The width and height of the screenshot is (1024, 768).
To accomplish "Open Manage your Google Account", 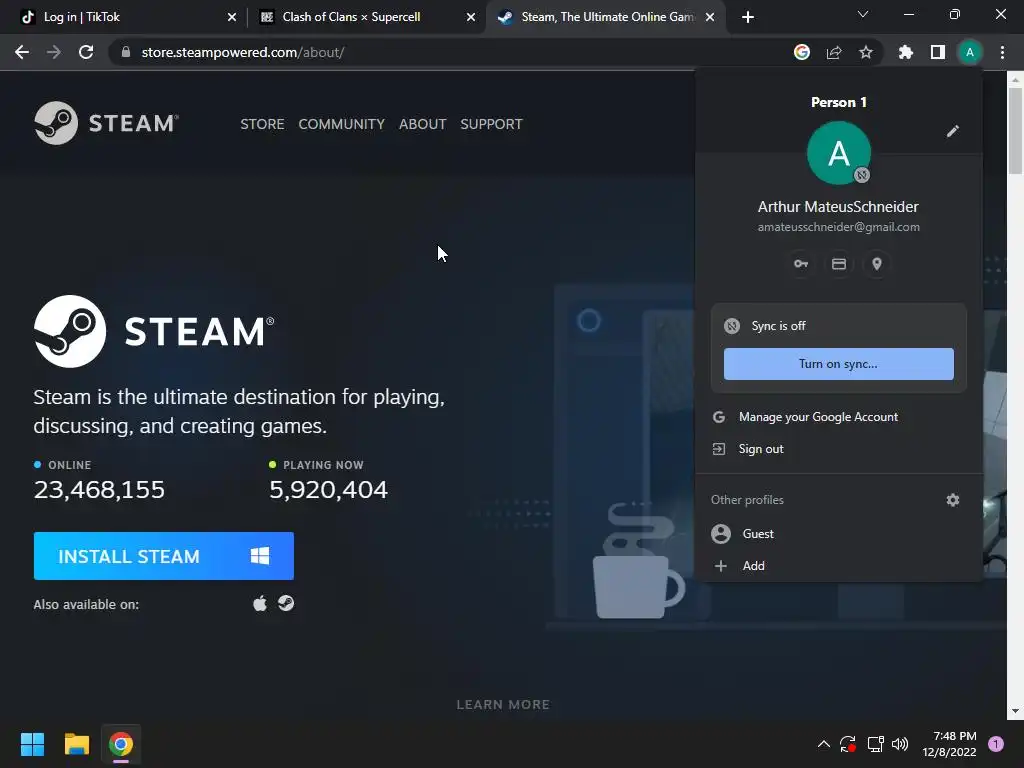I will (x=839, y=417).
